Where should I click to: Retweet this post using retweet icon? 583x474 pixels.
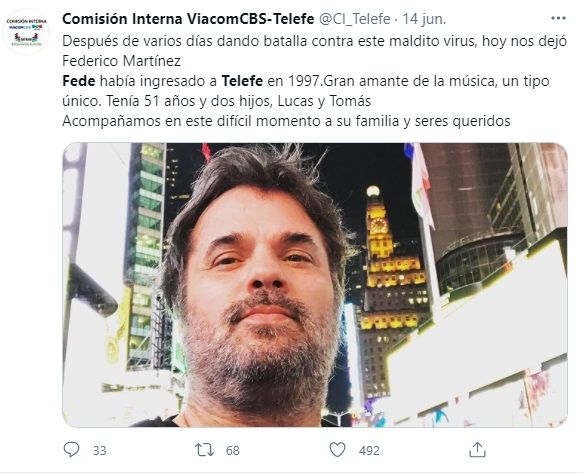(x=204, y=450)
